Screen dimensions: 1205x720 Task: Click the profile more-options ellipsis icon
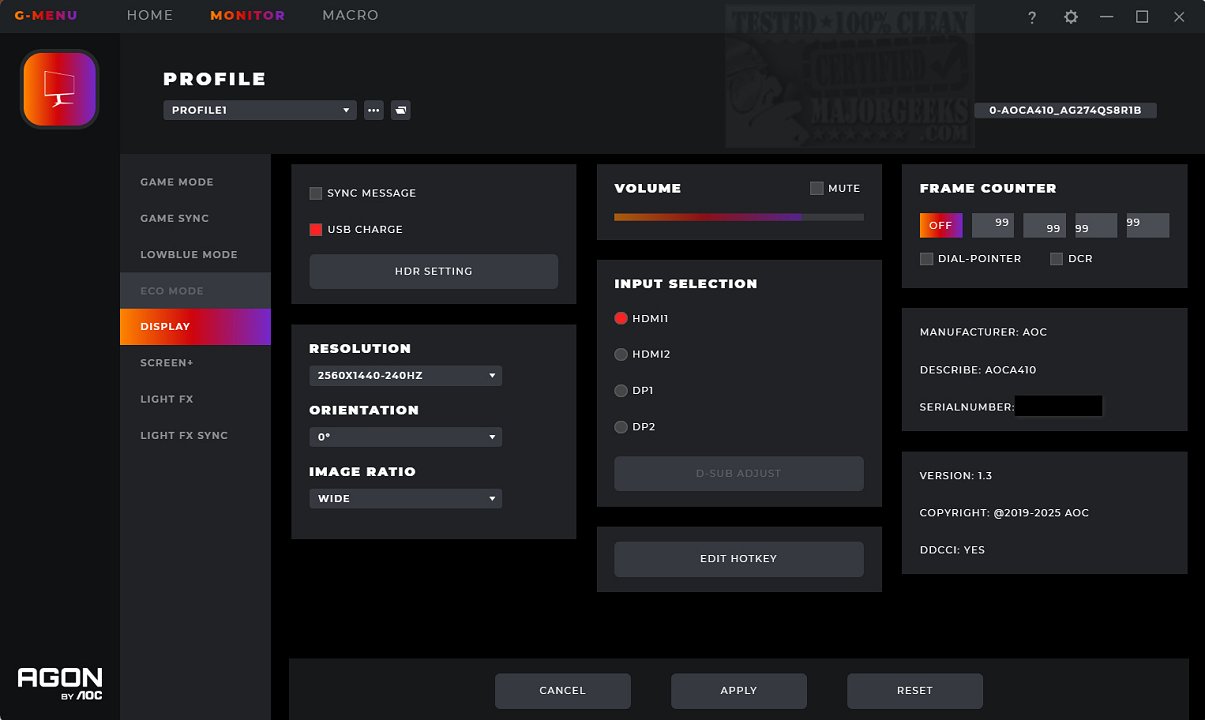(374, 110)
